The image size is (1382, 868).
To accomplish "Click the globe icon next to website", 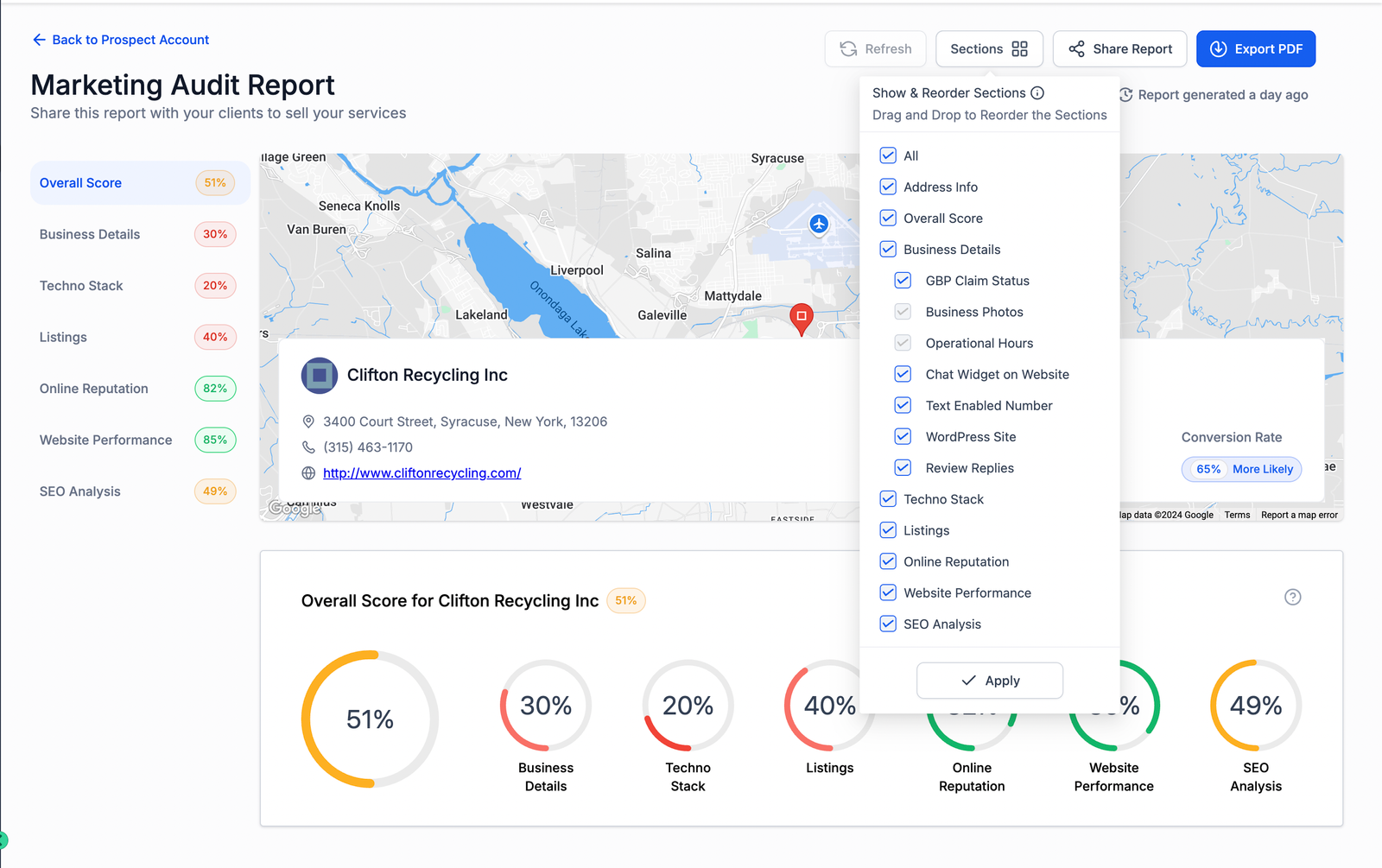I will (308, 473).
